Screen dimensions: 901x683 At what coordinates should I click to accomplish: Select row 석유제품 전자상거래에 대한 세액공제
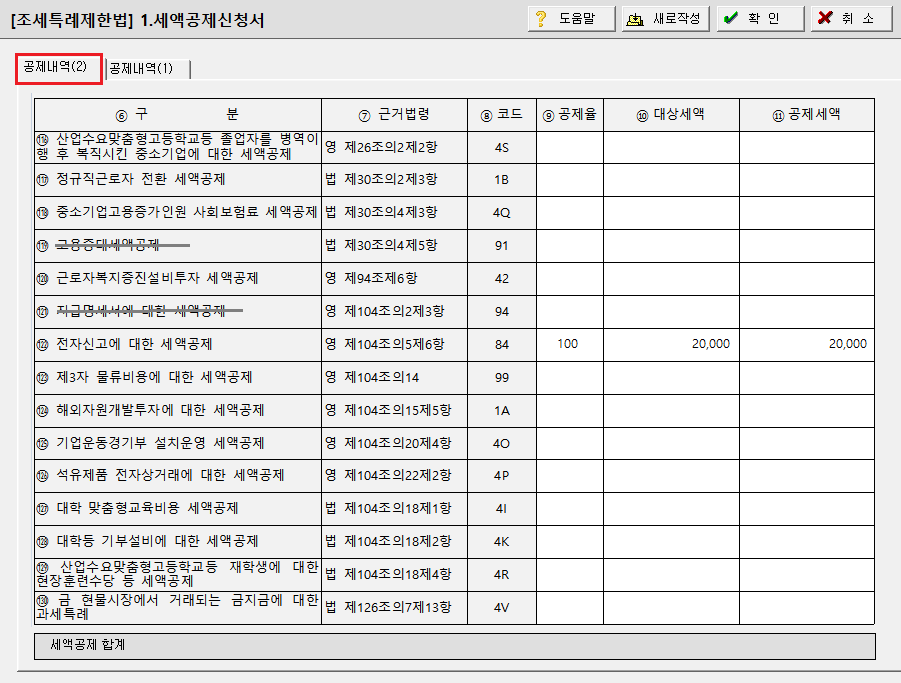point(178,476)
